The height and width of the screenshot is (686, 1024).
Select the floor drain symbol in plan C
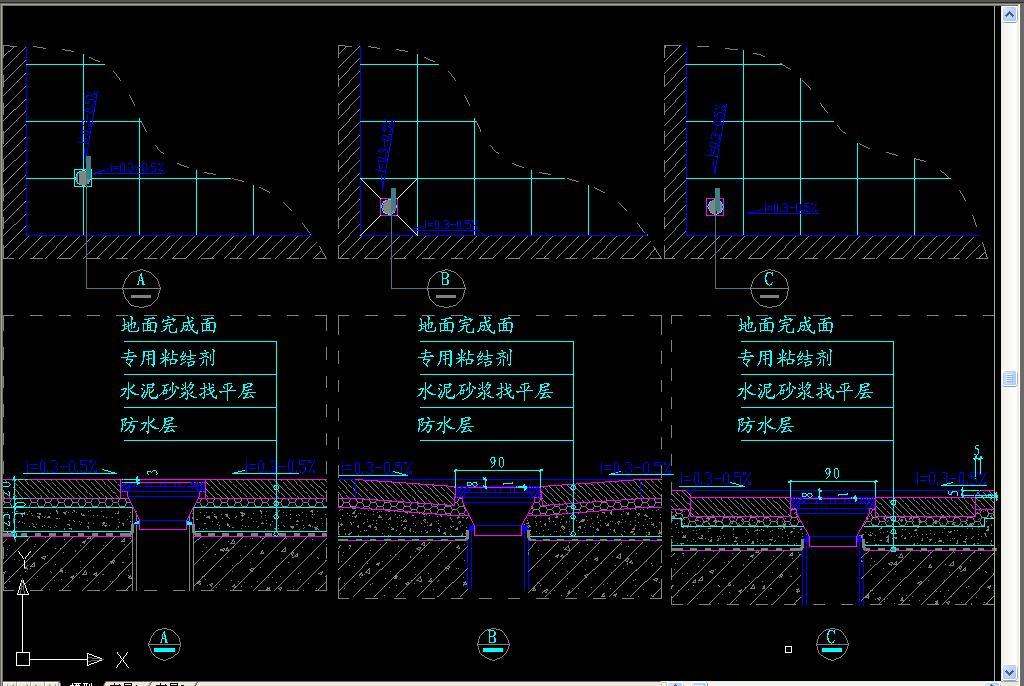coord(715,206)
